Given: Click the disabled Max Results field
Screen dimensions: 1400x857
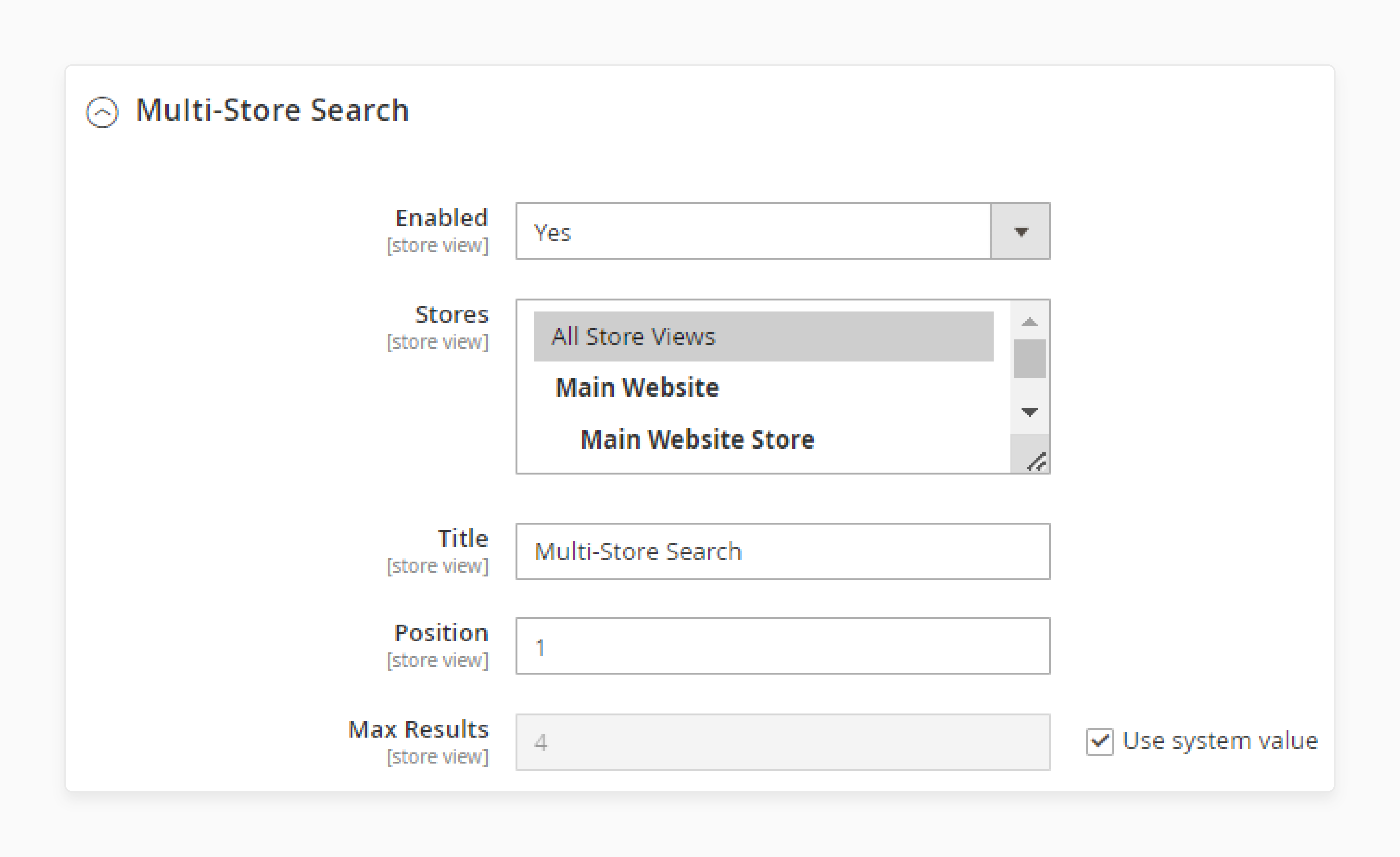Looking at the screenshot, I should (783, 742).
